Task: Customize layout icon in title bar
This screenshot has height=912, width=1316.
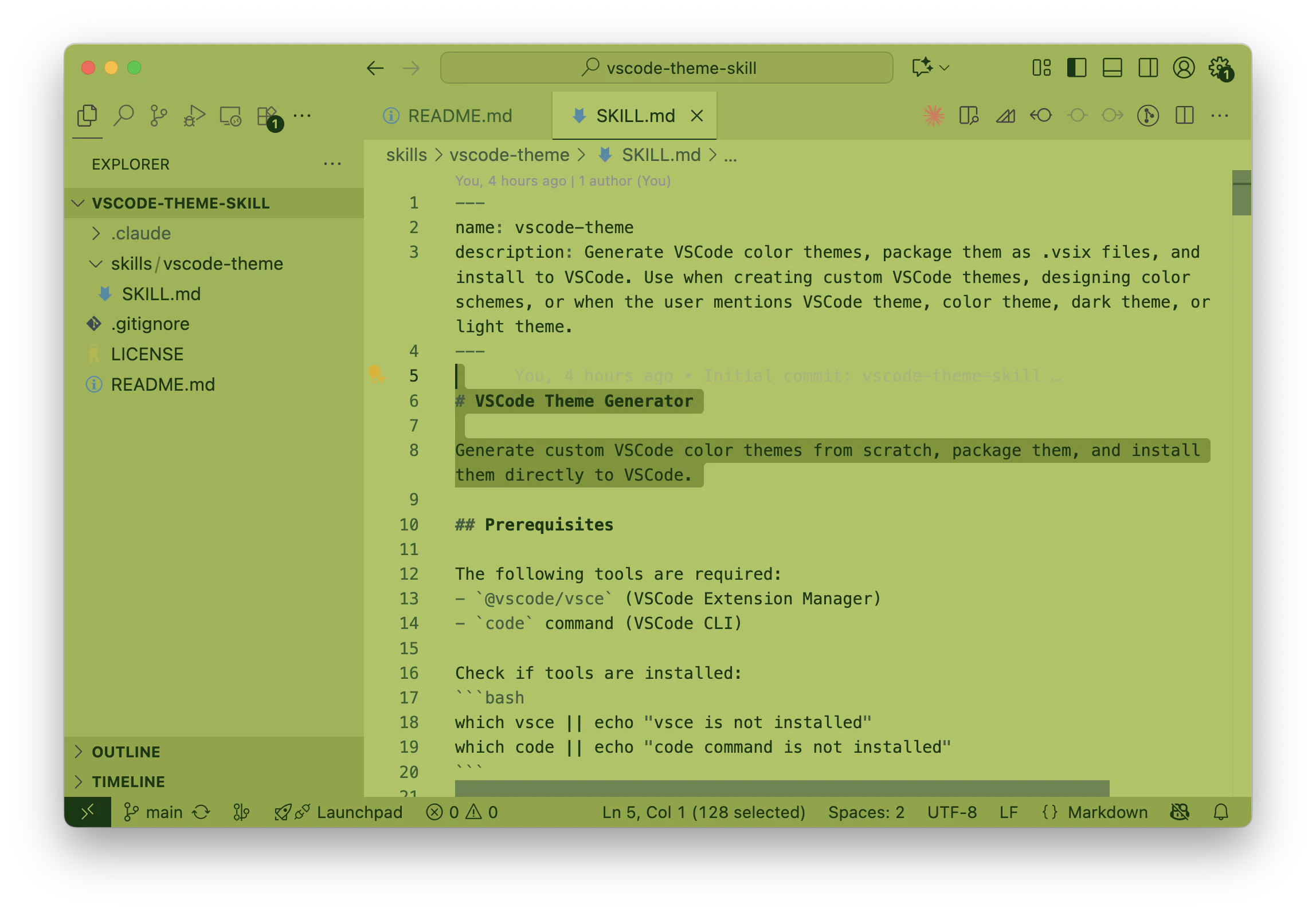Action: pos(1041,68)
